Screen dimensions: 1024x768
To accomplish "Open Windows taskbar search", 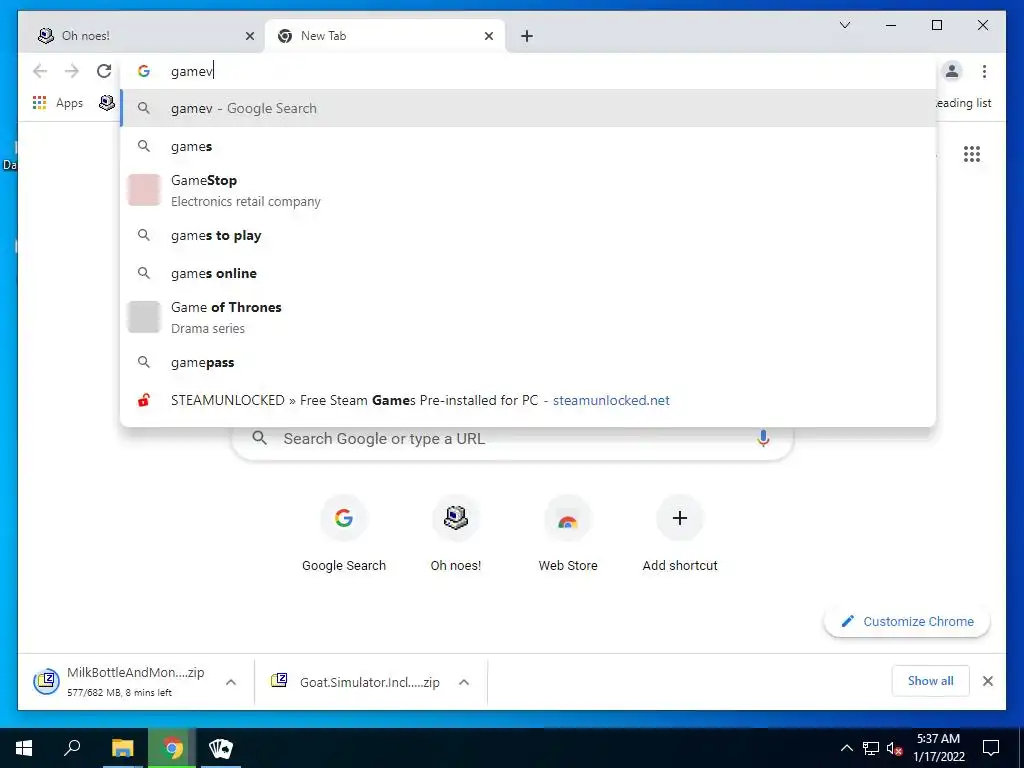I will pos(72,748).
